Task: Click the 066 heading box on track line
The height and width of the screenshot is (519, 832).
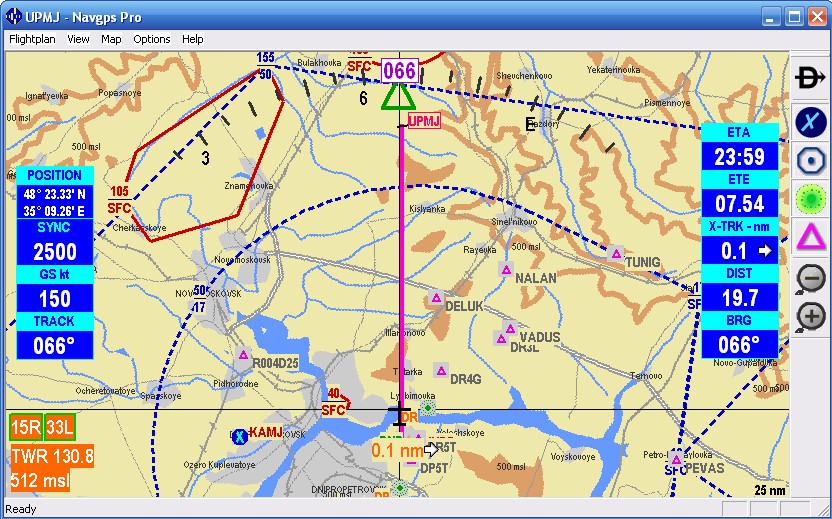Action: 399,71
